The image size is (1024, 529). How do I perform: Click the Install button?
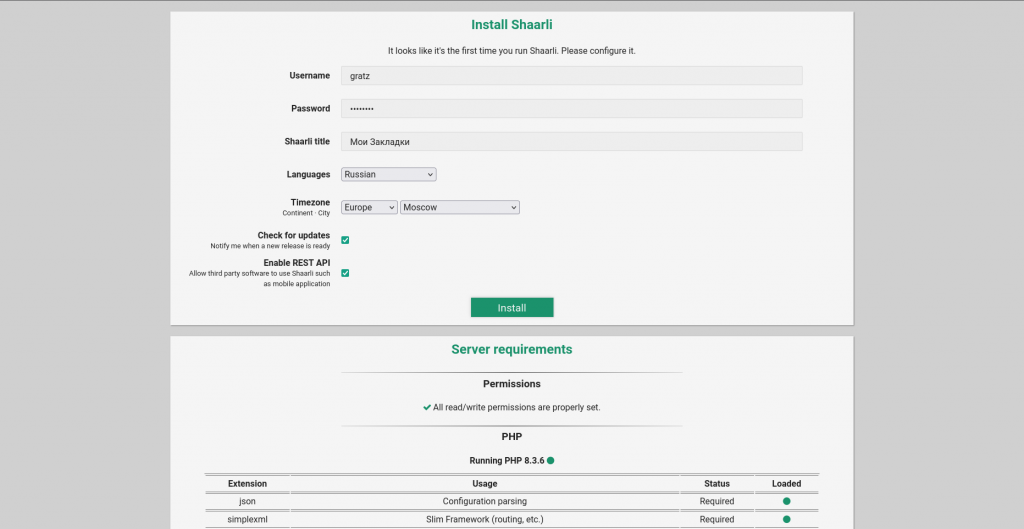(512, 308)
